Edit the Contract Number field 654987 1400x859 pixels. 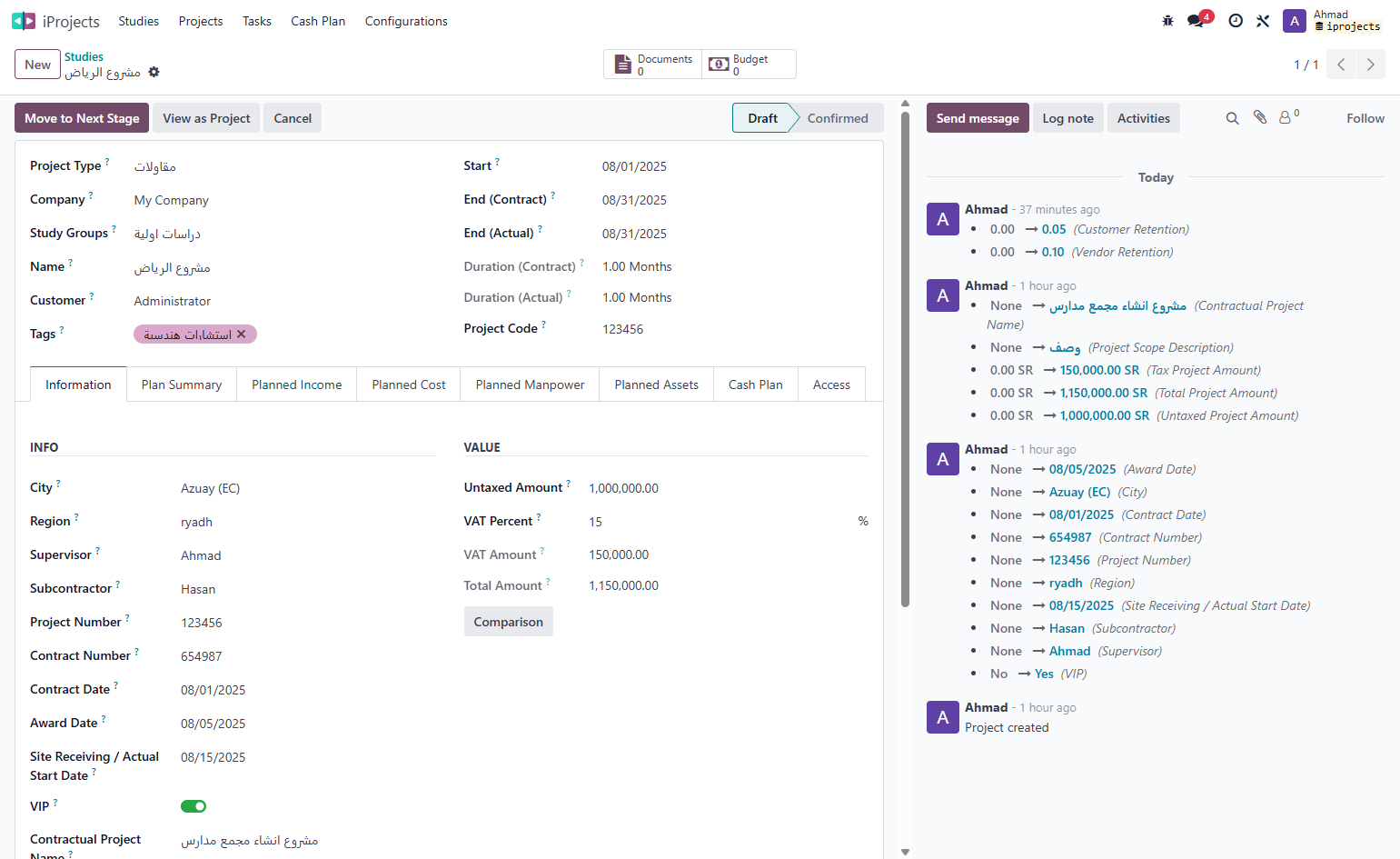[308, 656]
